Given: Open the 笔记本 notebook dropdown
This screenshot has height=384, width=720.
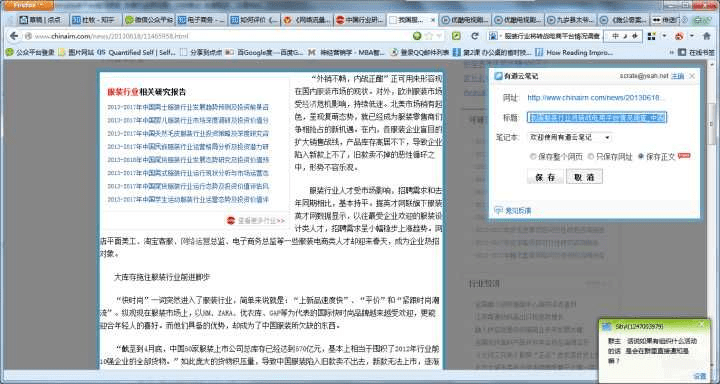Looking at the screenshot, I should (x=569, y=137).
